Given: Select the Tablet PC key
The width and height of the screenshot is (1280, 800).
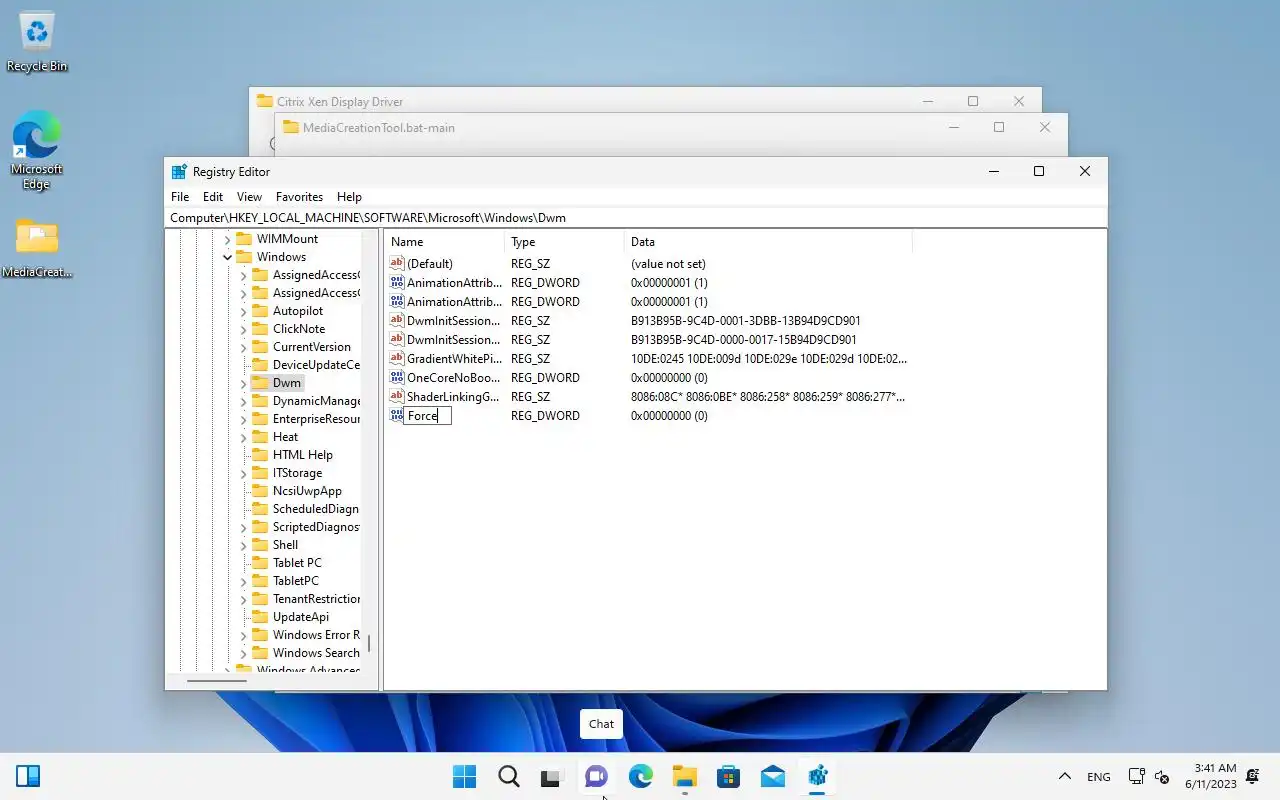Looking at the screenshot, I should (x=297, y=563).
